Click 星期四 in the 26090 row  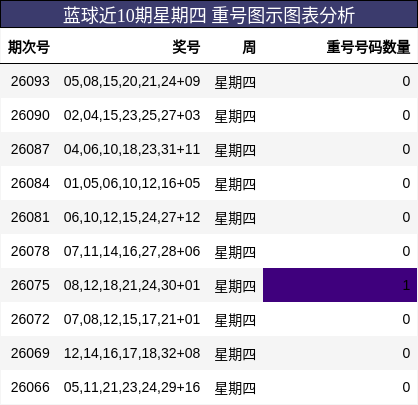click(235, 116)
